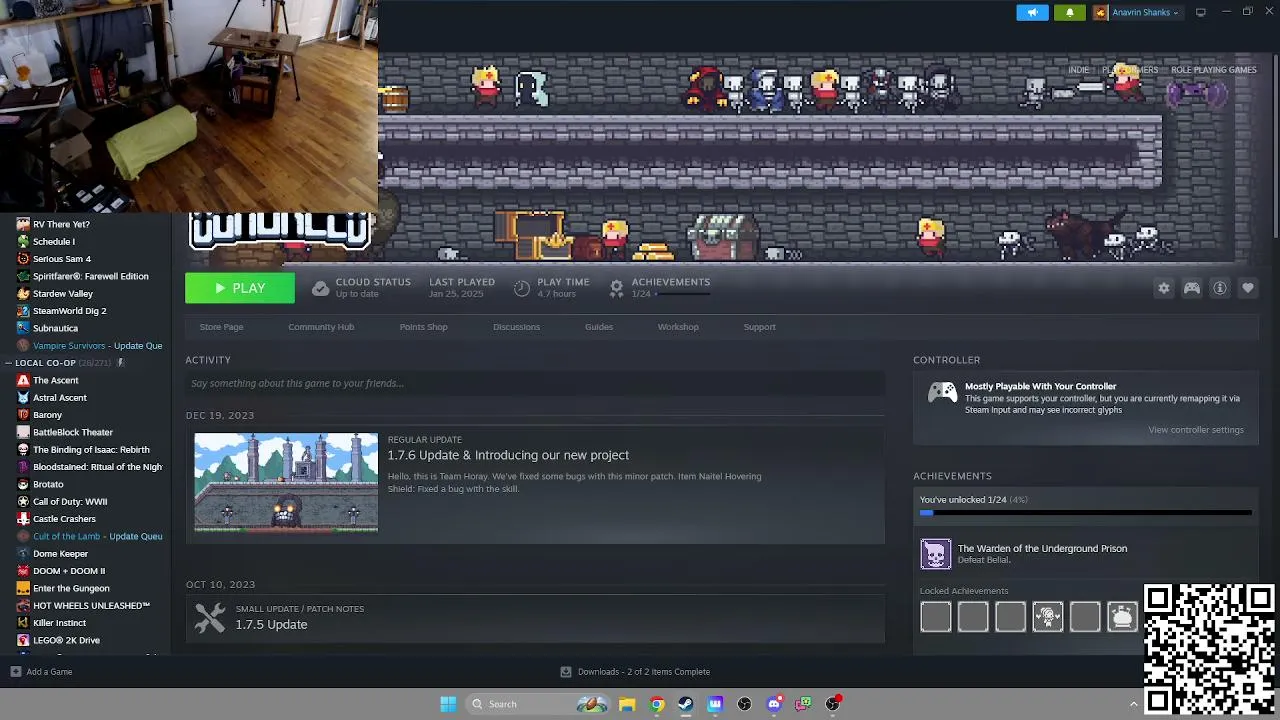This screenshot has width=1280, height=720.
Task: Select the fourth locked achievement with skull
Action: [1048, 617]
